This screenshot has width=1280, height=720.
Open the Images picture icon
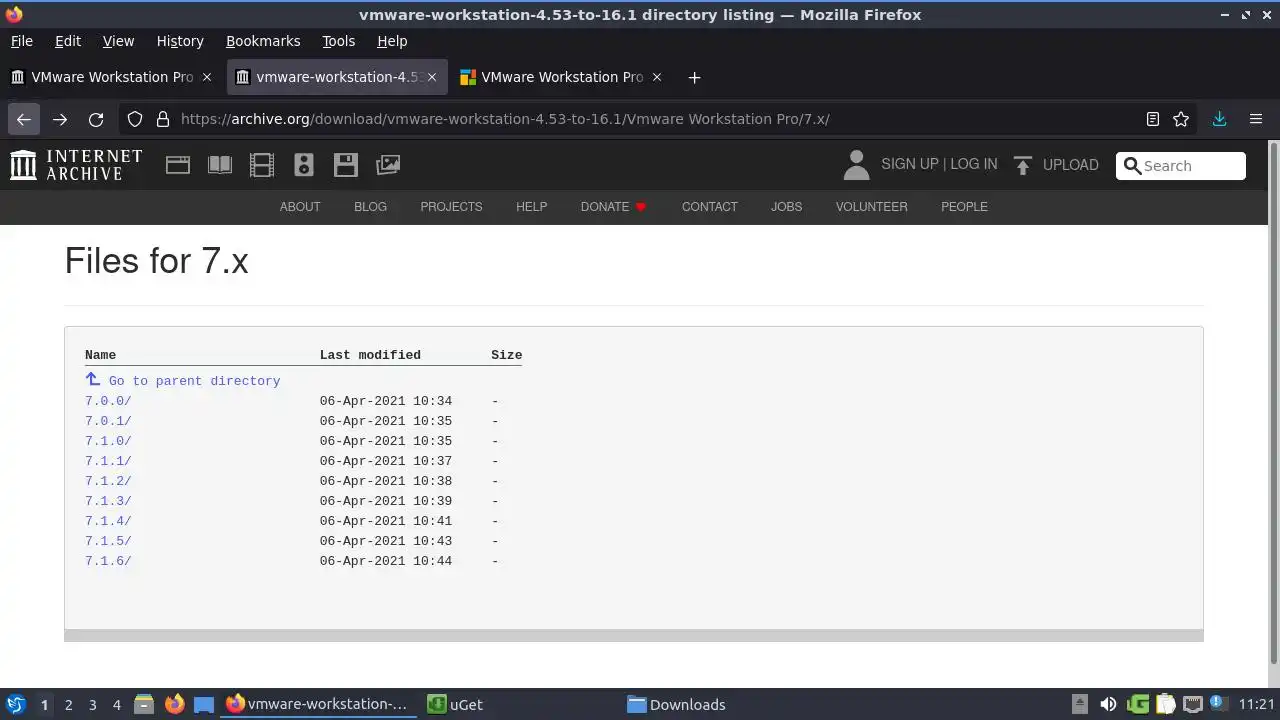coord(388,165)
